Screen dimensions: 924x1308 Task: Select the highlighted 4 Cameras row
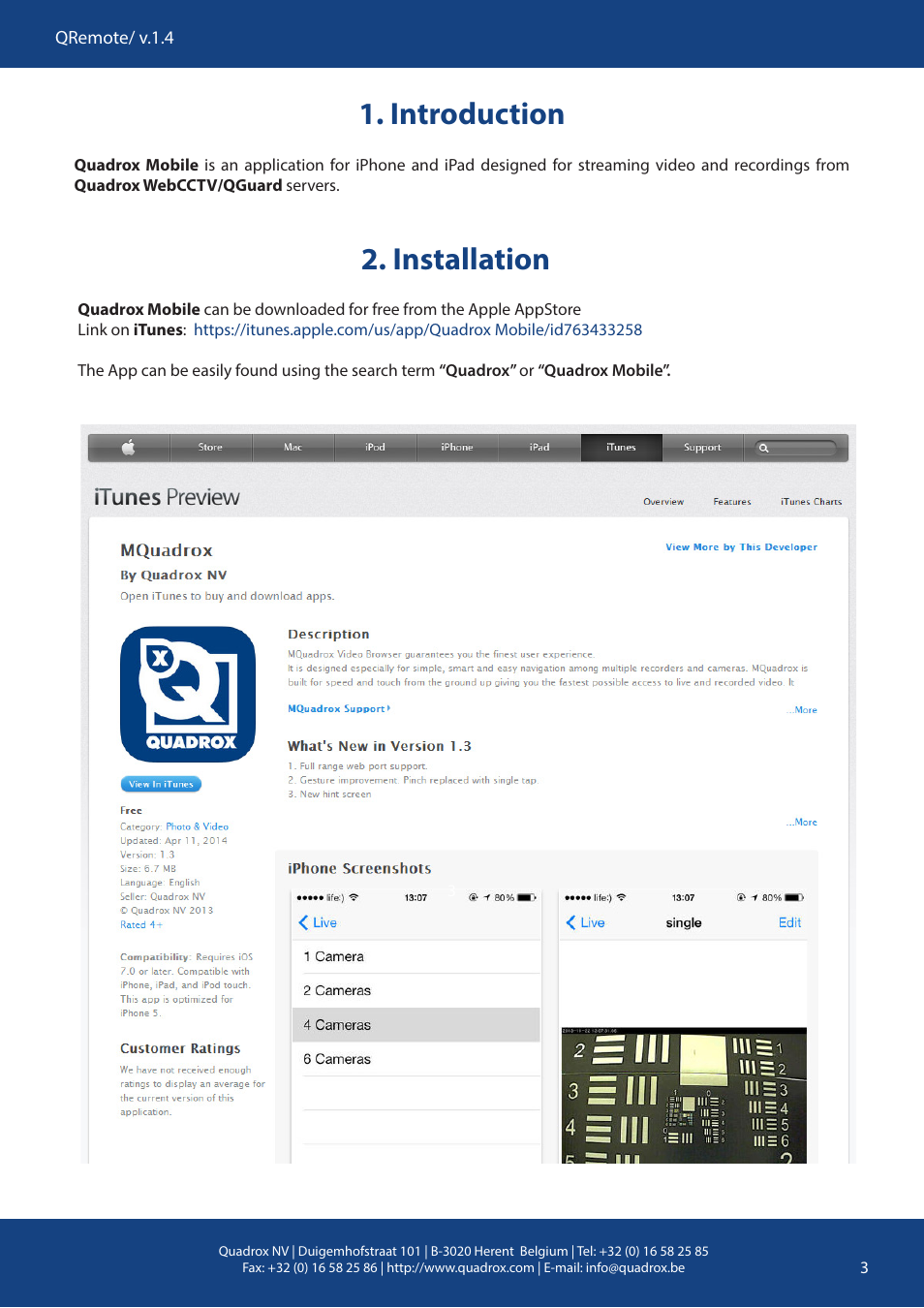pyautogui.click(x=416, y=1025)
